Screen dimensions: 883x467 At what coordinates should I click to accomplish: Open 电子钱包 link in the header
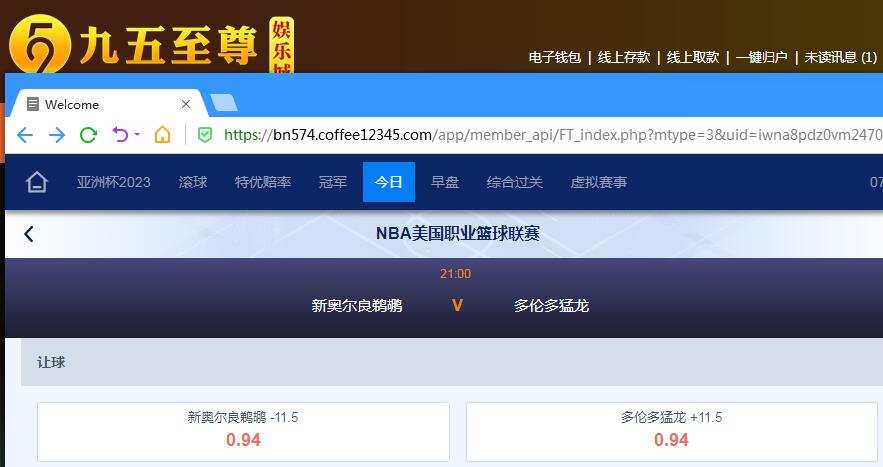tap(555, 57)
